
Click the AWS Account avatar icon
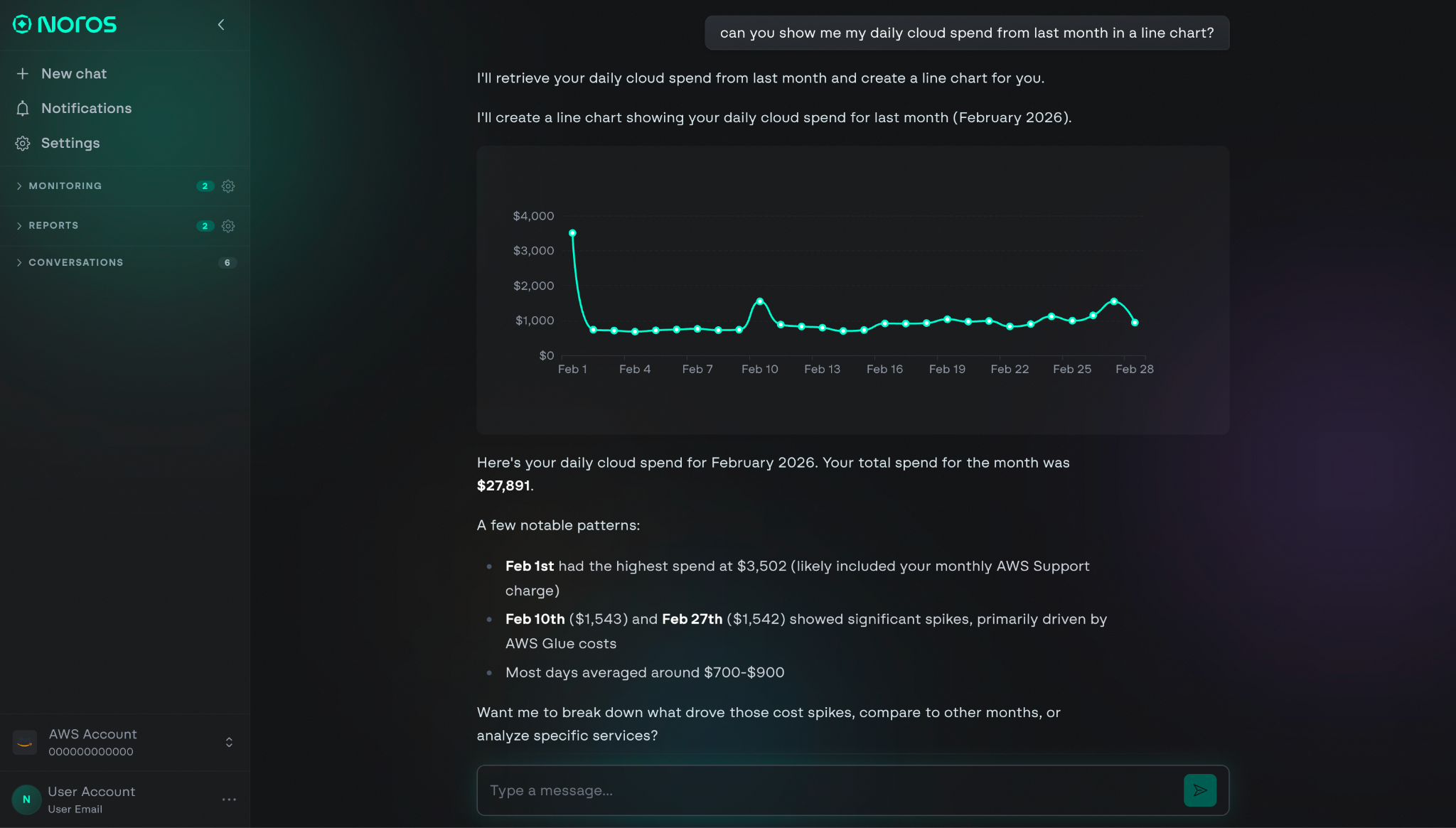[25, 741]
